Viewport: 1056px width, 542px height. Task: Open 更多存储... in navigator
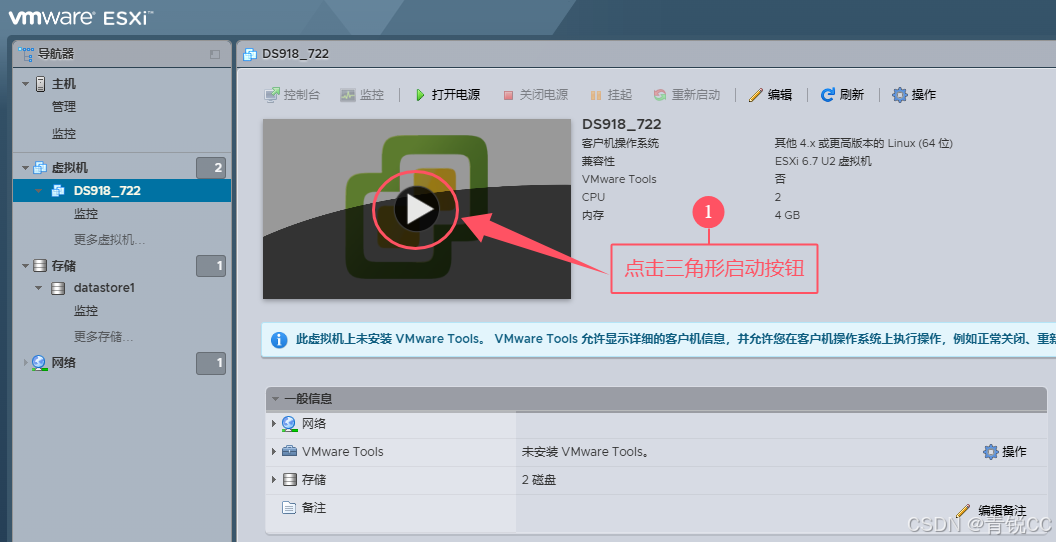103,337
